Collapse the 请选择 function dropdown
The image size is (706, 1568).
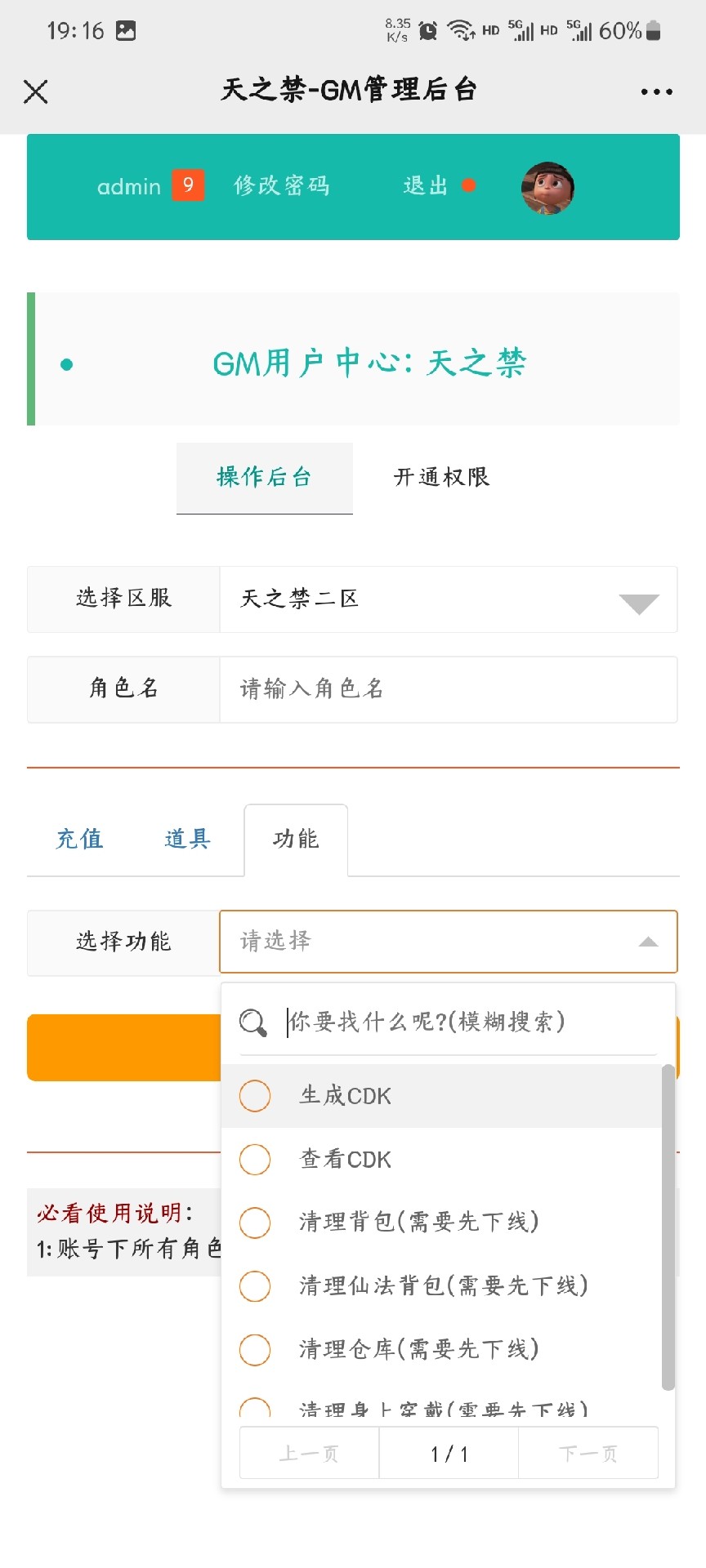click(648, 942)
